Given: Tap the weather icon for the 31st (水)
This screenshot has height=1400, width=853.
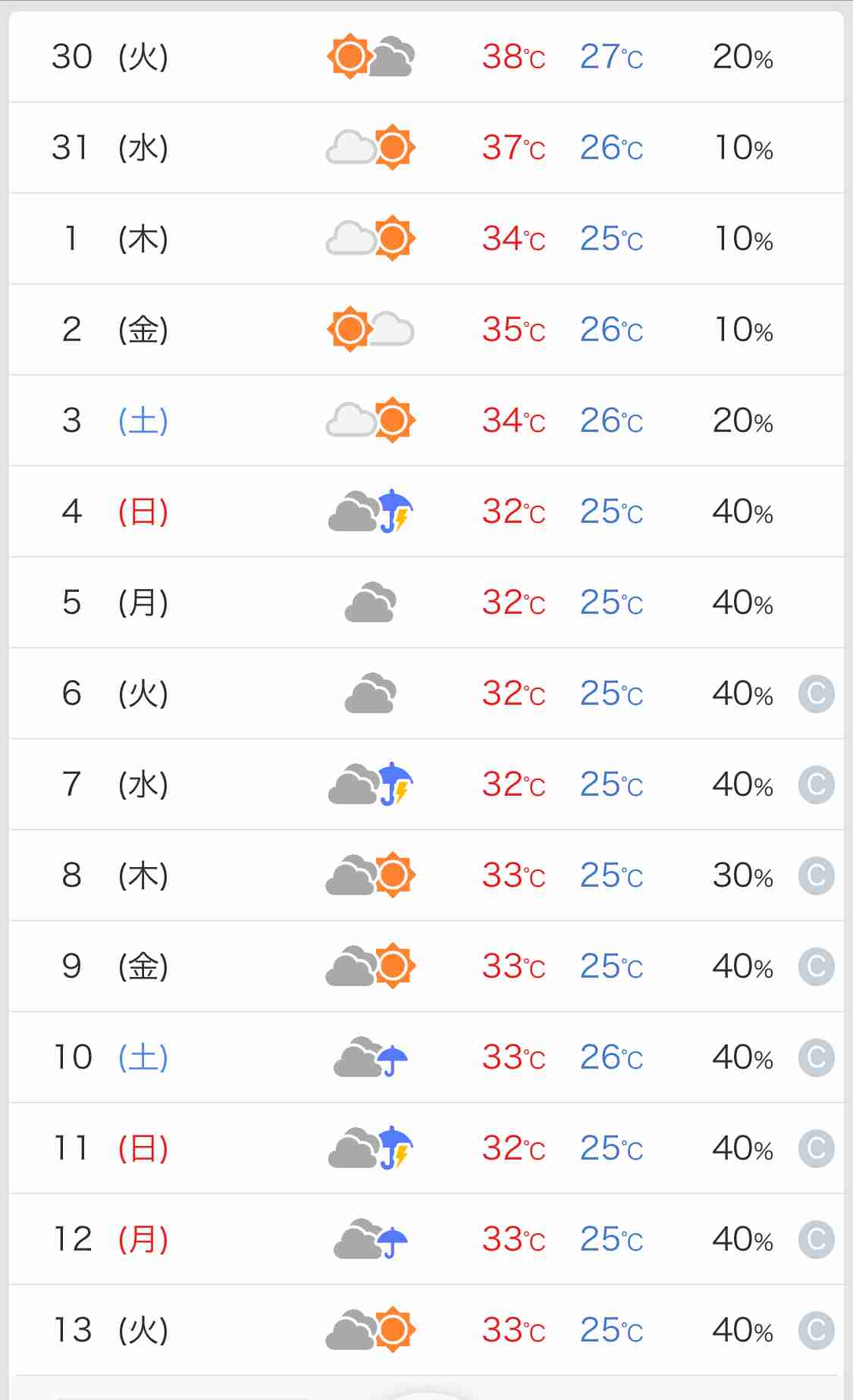Looking at the screenshot, I should click(371, 147).
